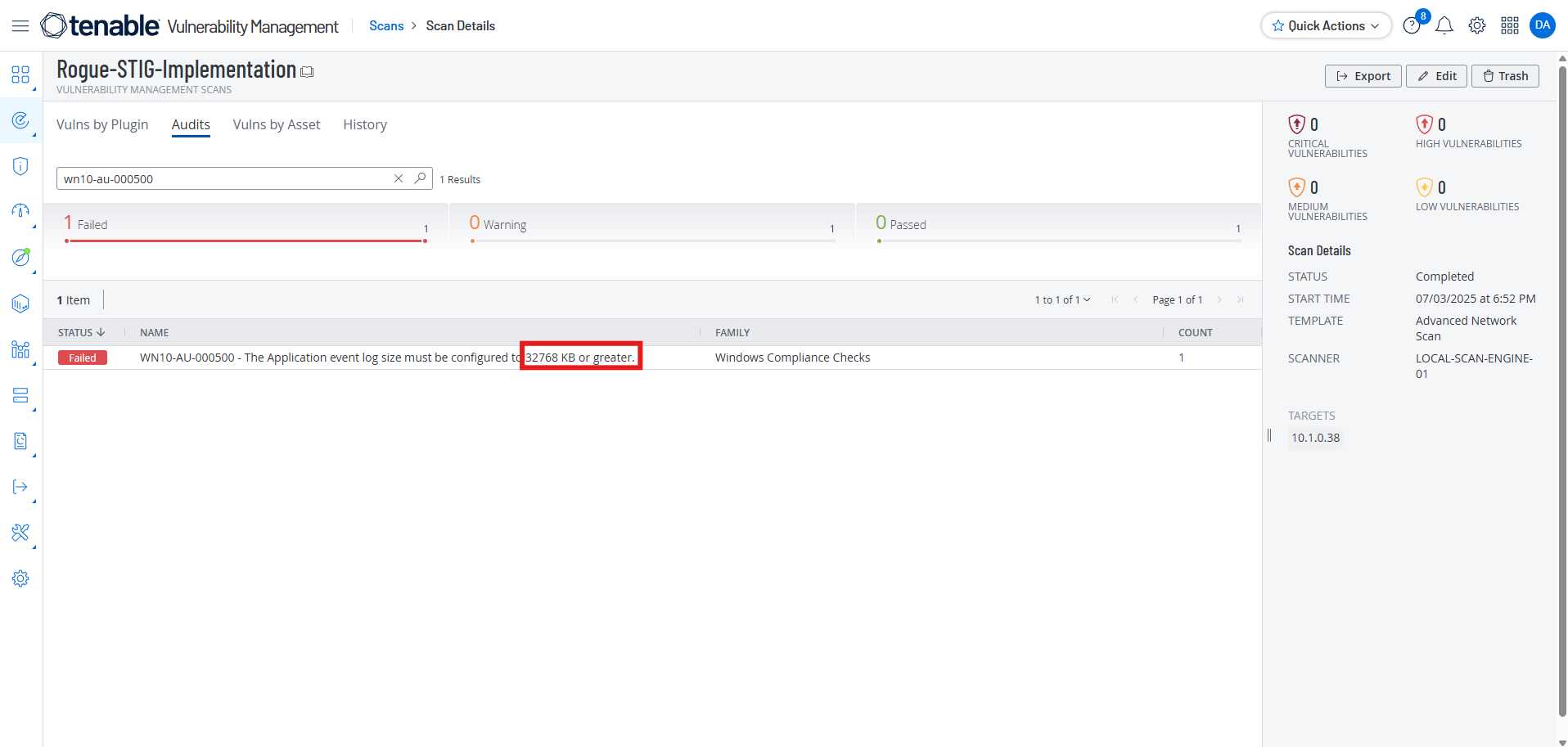Click the magnifier search icon
The image size is (1568, 747).
coord(420,178)
